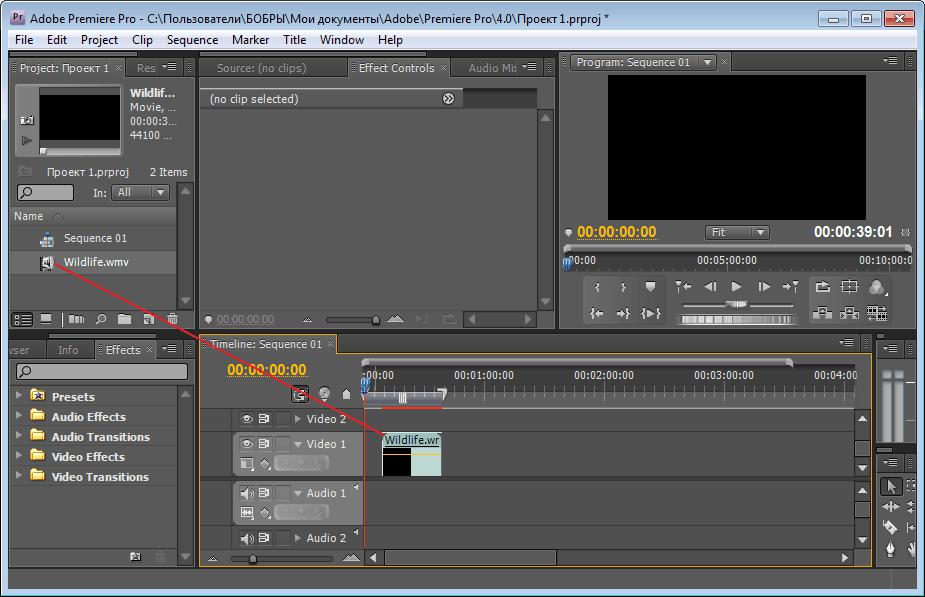Click Set Unnumbered Marker in Program monitor

[650, 287]
